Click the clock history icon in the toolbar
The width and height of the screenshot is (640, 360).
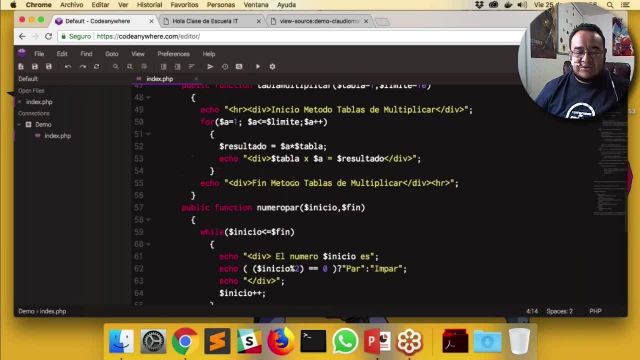[x=225, y=67]
